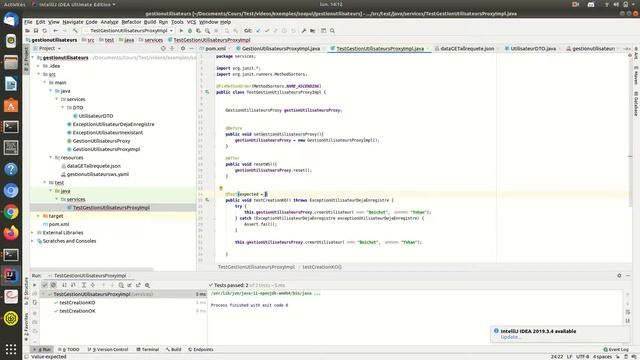640x360 pixels.
Task: Click Scratches and Consoles
Action: (69, 241)
